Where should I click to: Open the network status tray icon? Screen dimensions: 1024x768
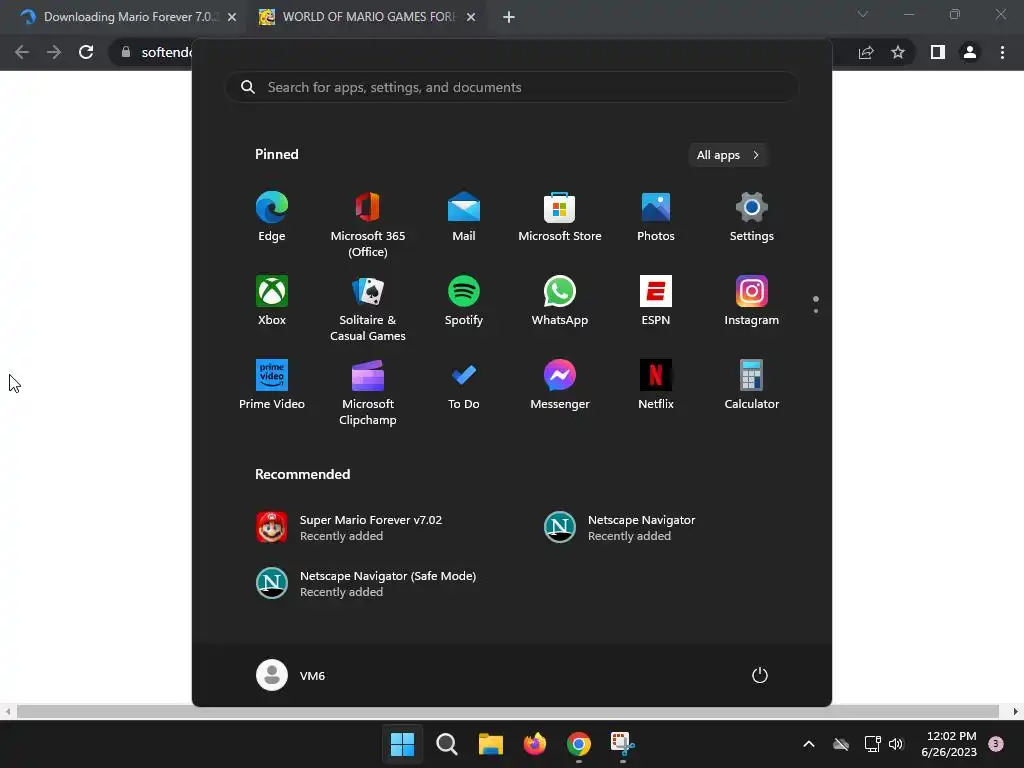click(872, 744)
